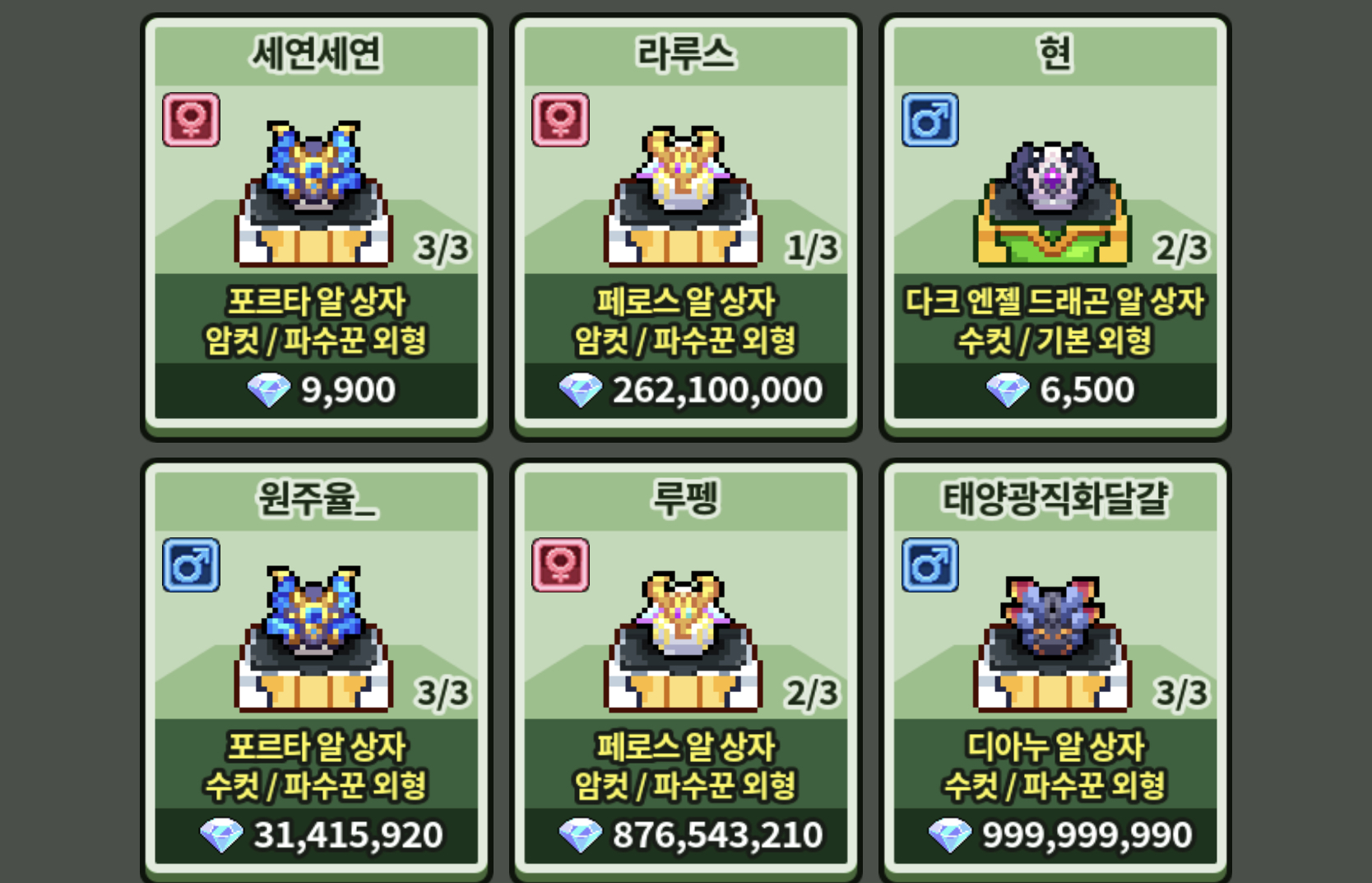Click the 2/3 count on 루펭's listing

click(812, 693)
